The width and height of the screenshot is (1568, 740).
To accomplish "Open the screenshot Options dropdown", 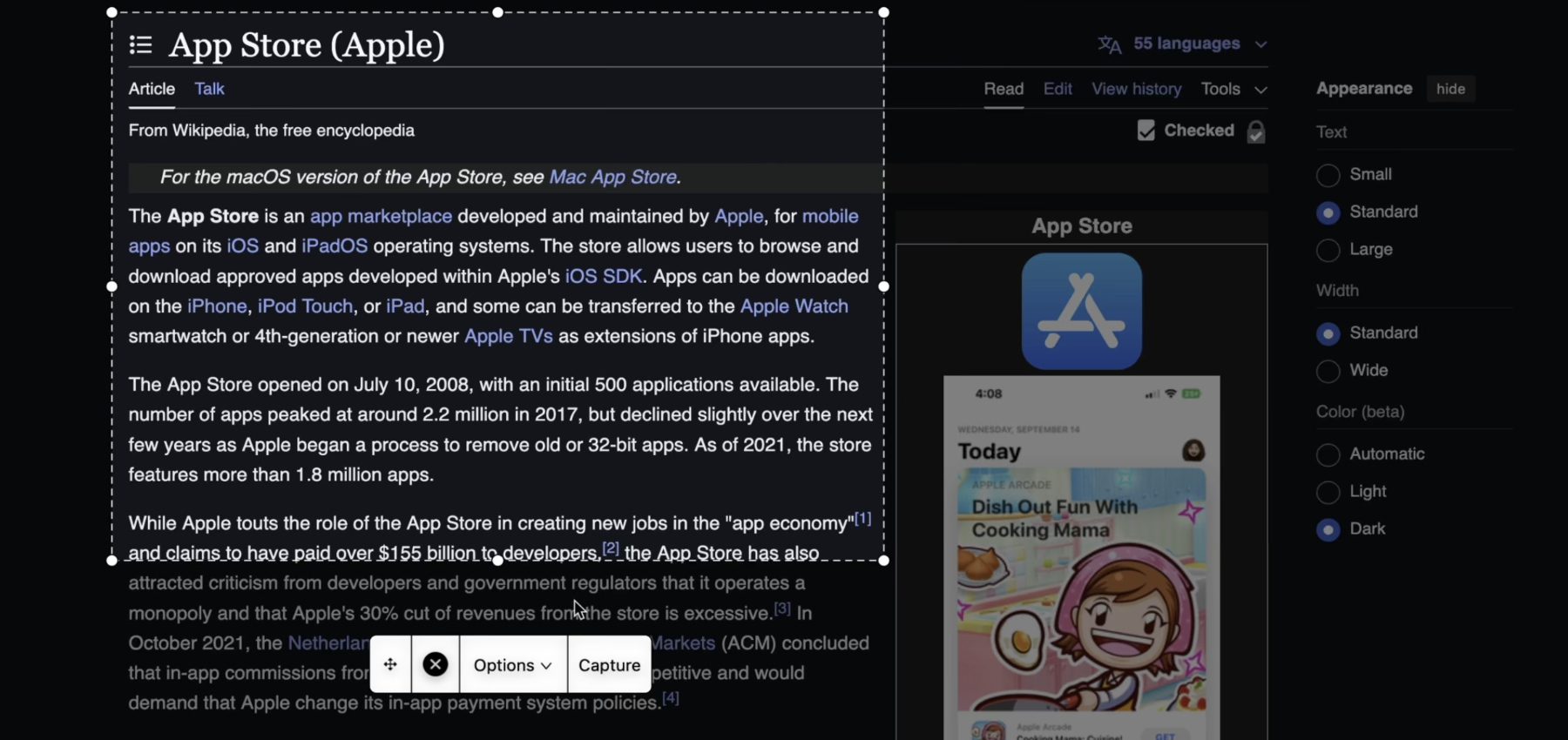I will point(512,664).
